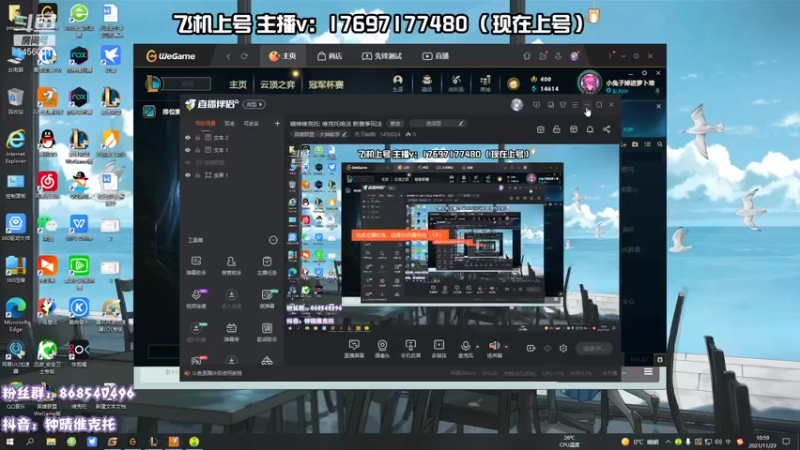The height and width of the screenshot is (450, 800).
Task: Click 修改 button beside stream title
Action: click(395, 123)
